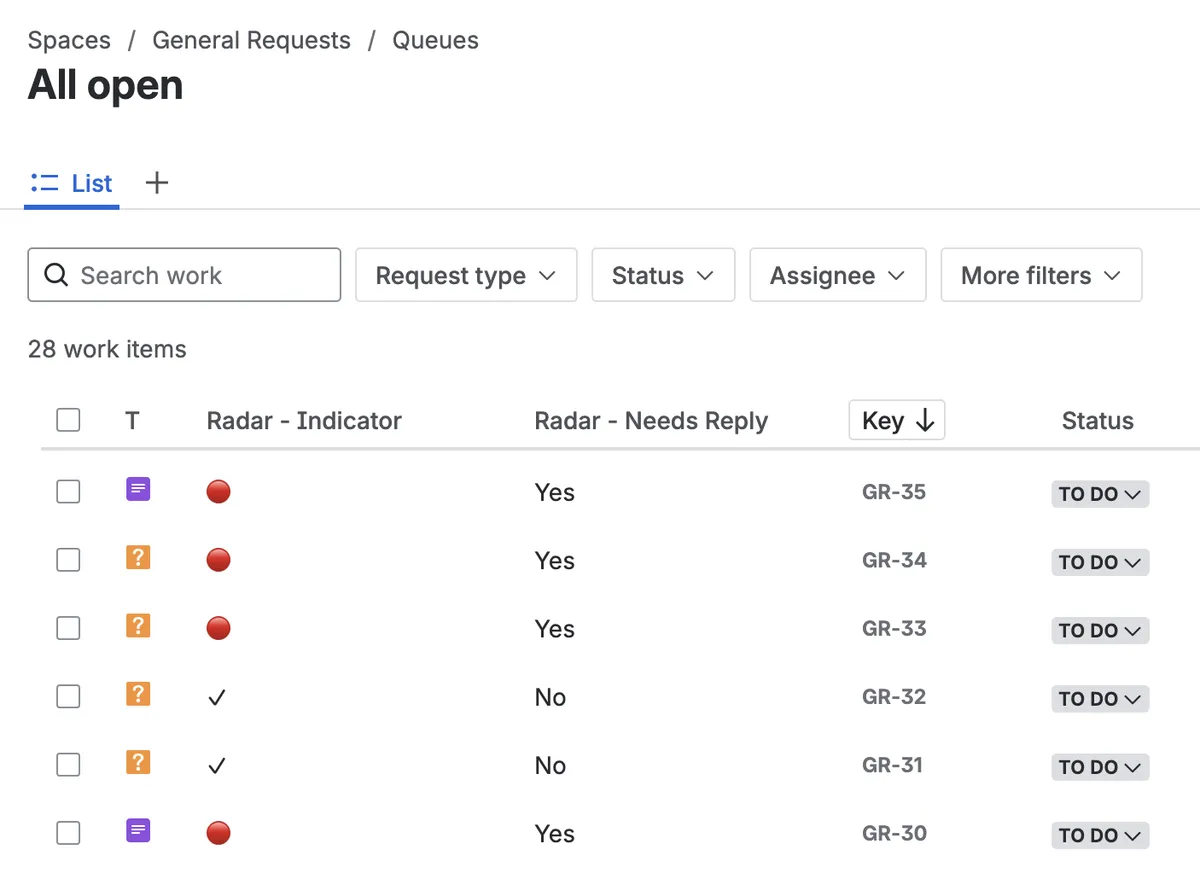Screen dimensions: 1200x884
Task: Tick the checkbox for GR-34
Action: pos(68,559)
